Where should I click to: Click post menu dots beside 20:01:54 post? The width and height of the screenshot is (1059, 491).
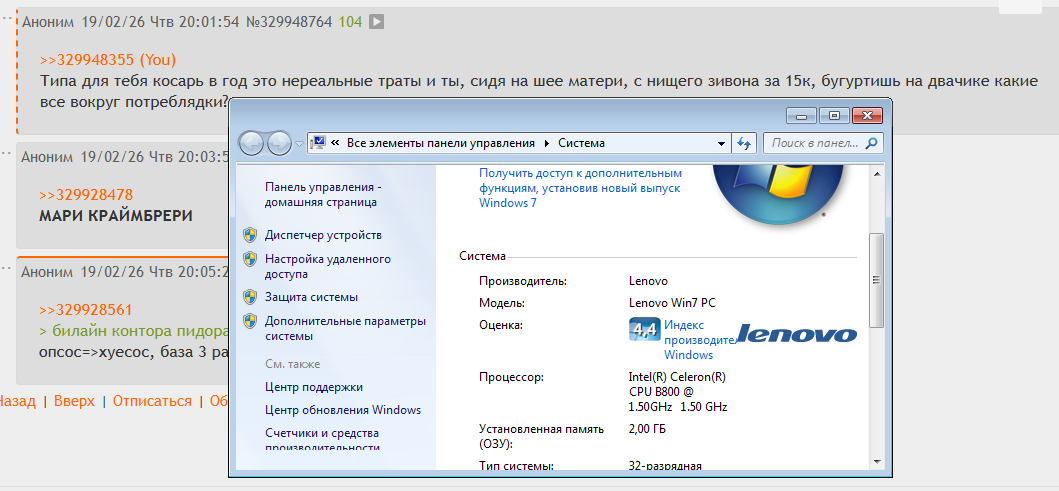click(x=7, y=18)
